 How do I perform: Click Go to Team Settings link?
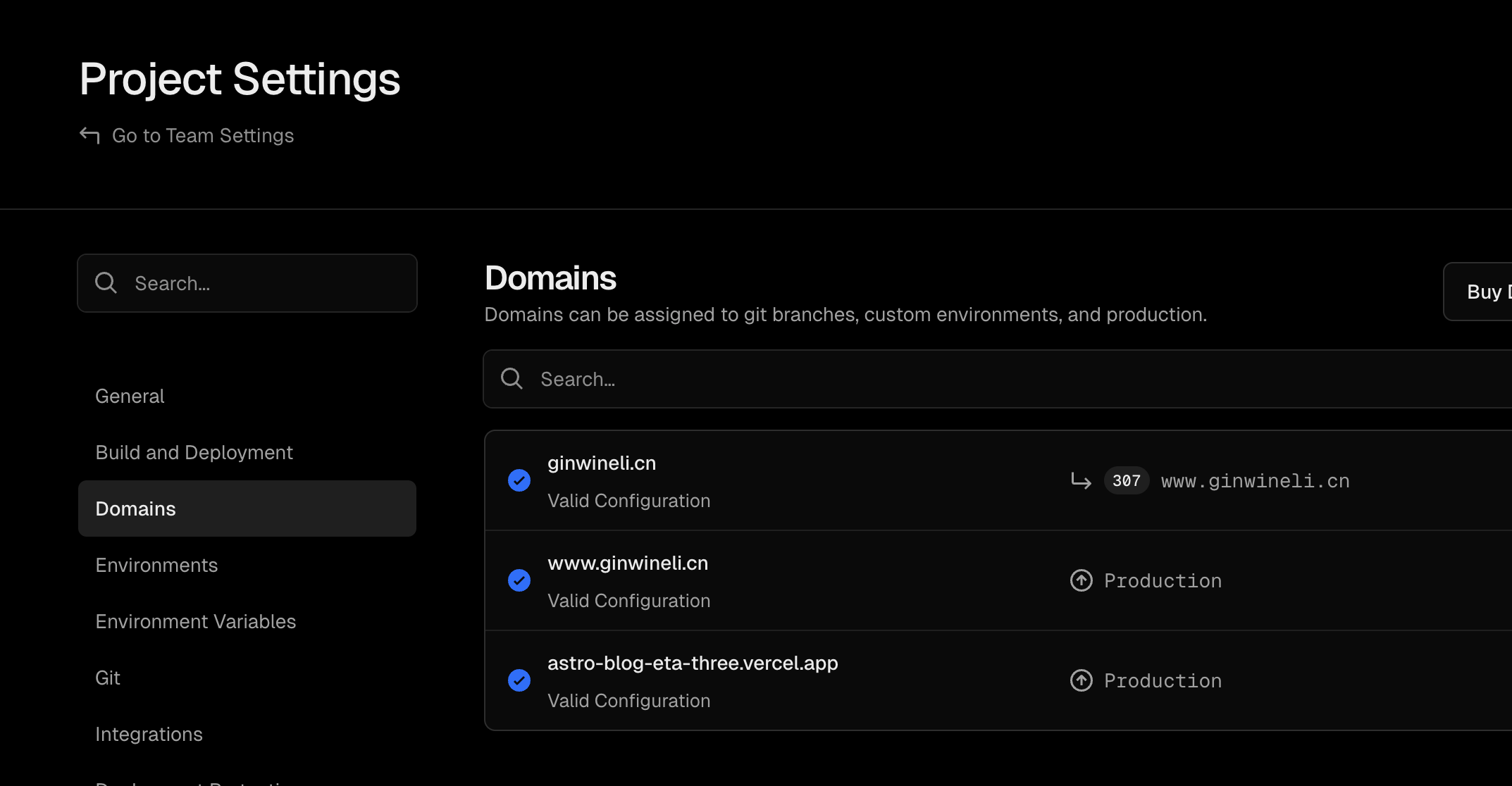pos(203,135)
